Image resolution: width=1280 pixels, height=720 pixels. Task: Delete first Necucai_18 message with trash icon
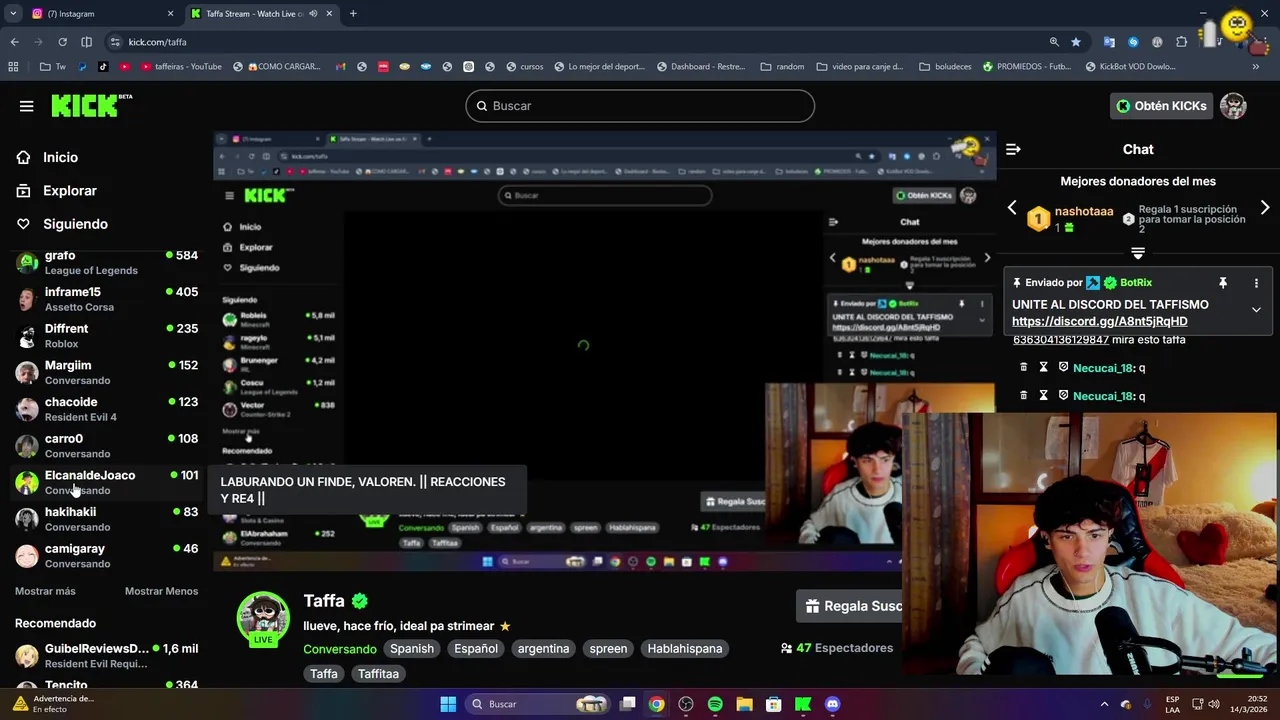pyautogui.click(x=1023, y=368)
